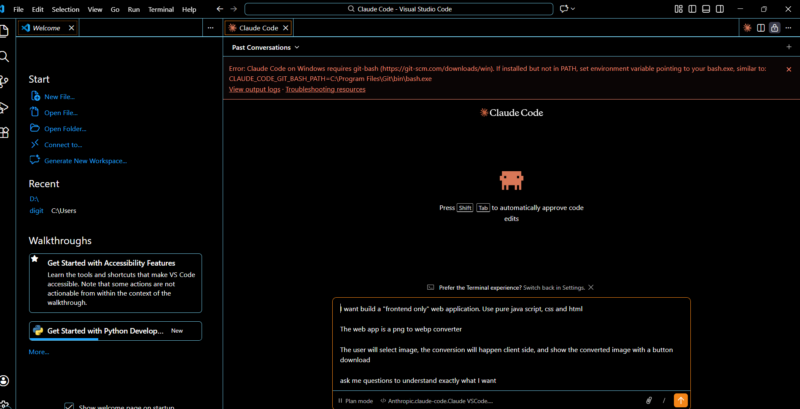The width and height of the screenshot is (800, 409).
Task: Toggle the primary side bar
Action: point(692,9)
